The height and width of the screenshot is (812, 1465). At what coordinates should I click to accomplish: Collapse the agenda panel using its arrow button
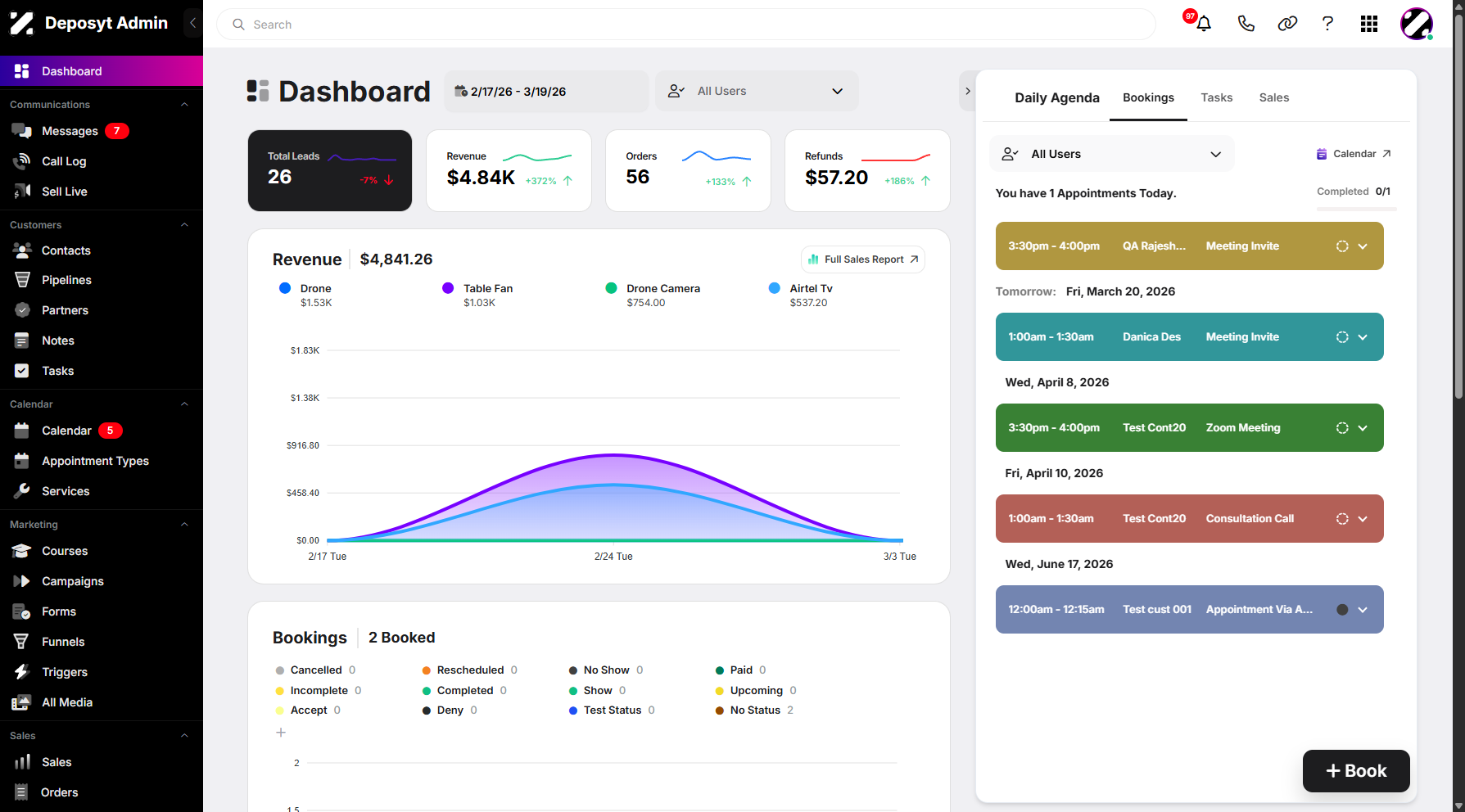tap(967, 91)
